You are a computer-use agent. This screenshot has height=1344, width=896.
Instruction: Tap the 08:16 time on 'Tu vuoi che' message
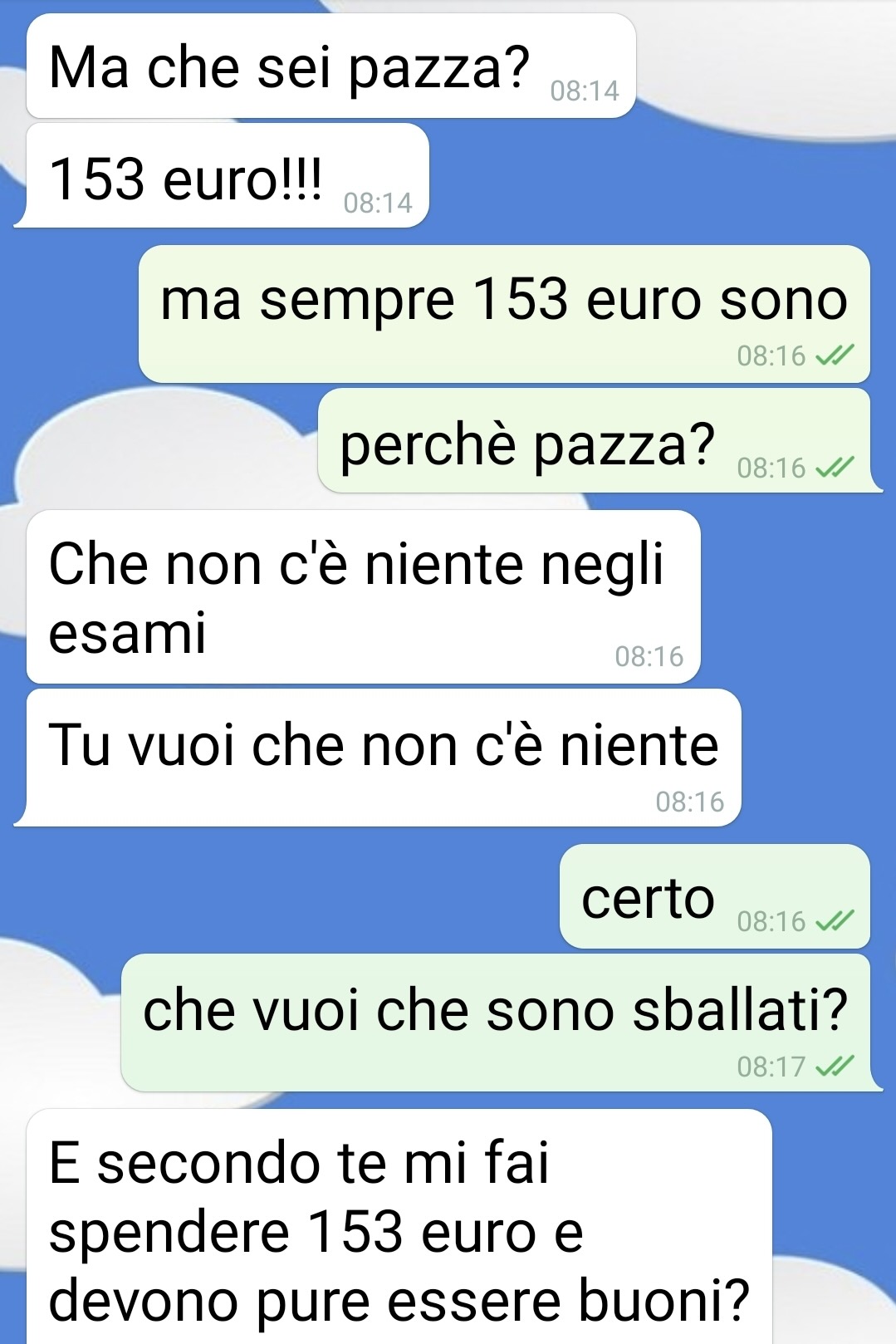(x=689, y=802)
